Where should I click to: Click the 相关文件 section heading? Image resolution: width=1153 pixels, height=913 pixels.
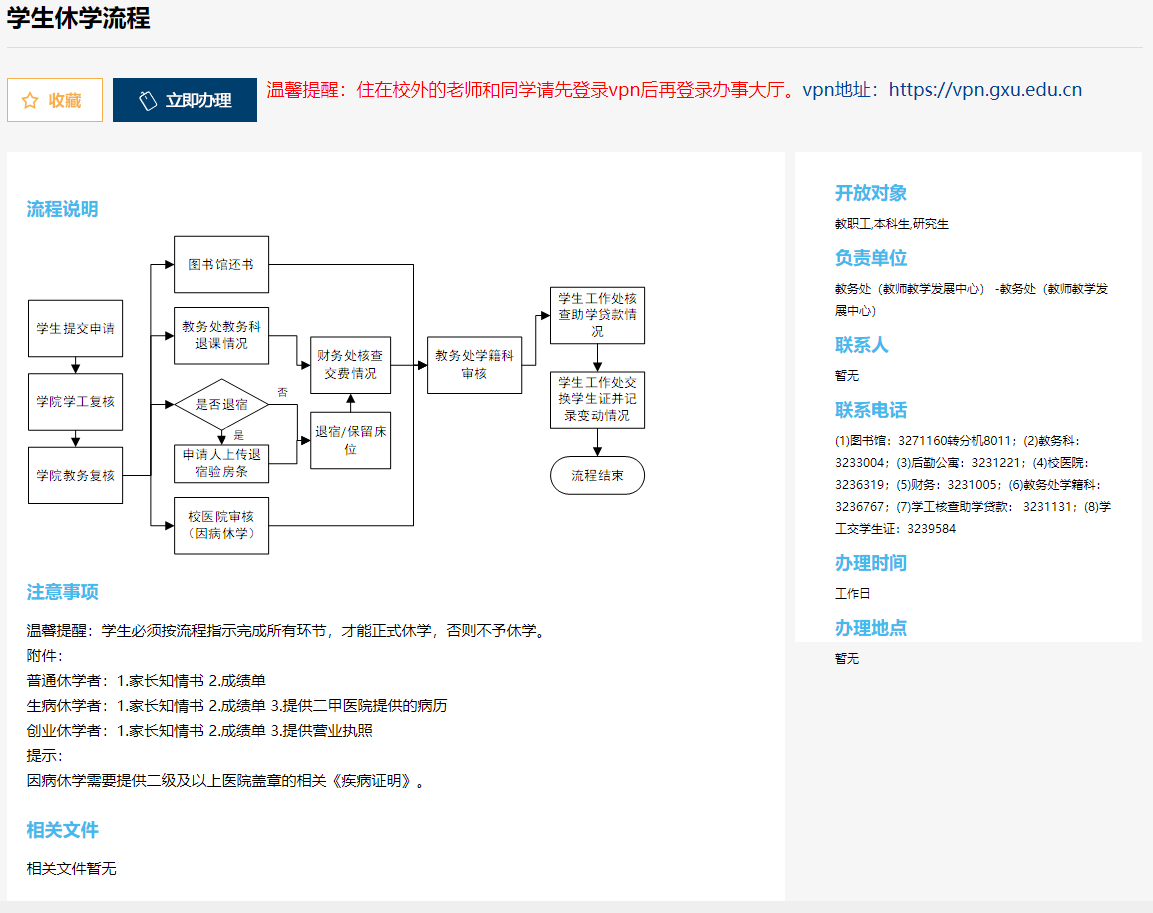(62, 830)
